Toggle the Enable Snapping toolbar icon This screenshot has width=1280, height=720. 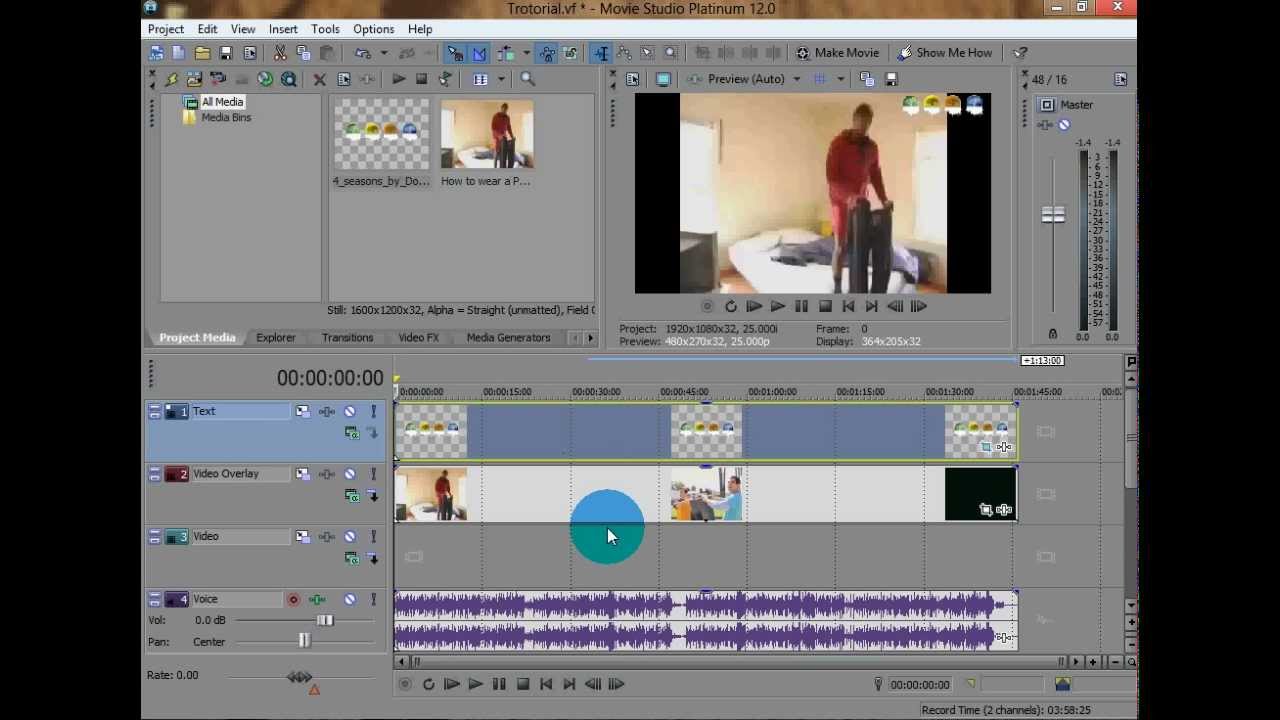click(455, 53)
